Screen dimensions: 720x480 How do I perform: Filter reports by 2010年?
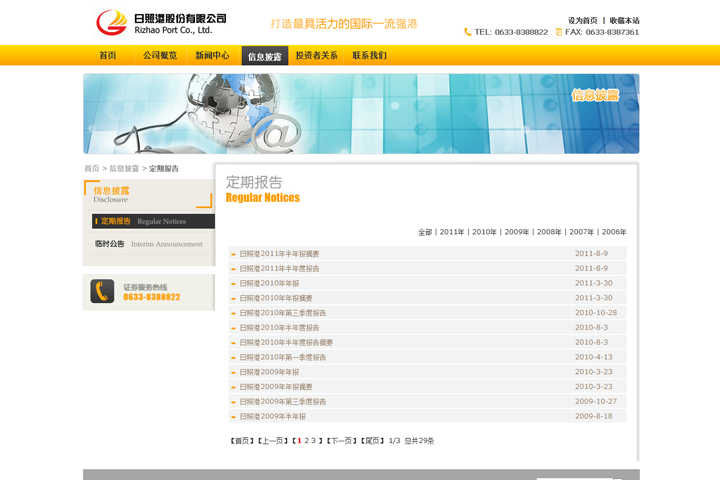[484, 232]
